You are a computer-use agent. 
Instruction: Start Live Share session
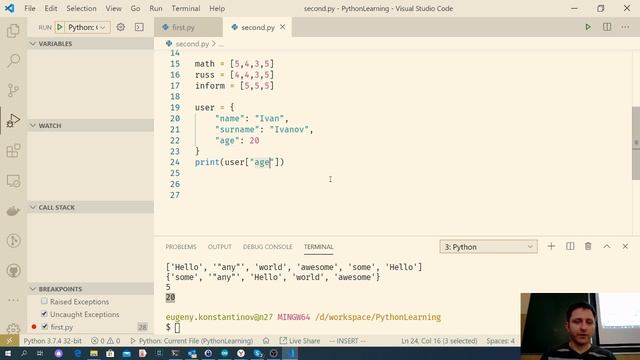[299, 341]
